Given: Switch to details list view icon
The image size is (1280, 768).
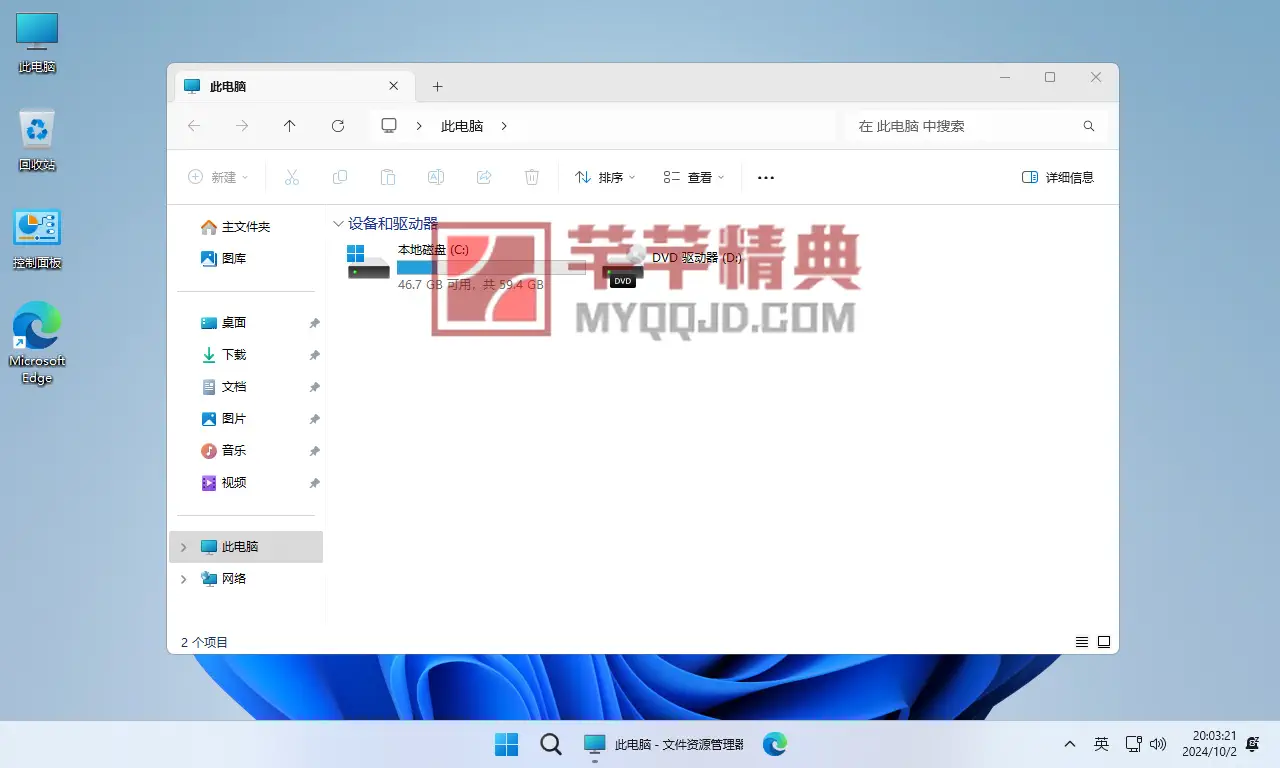Looking at the screenshot, I should pyautogui.click(x=1081, y=642).
